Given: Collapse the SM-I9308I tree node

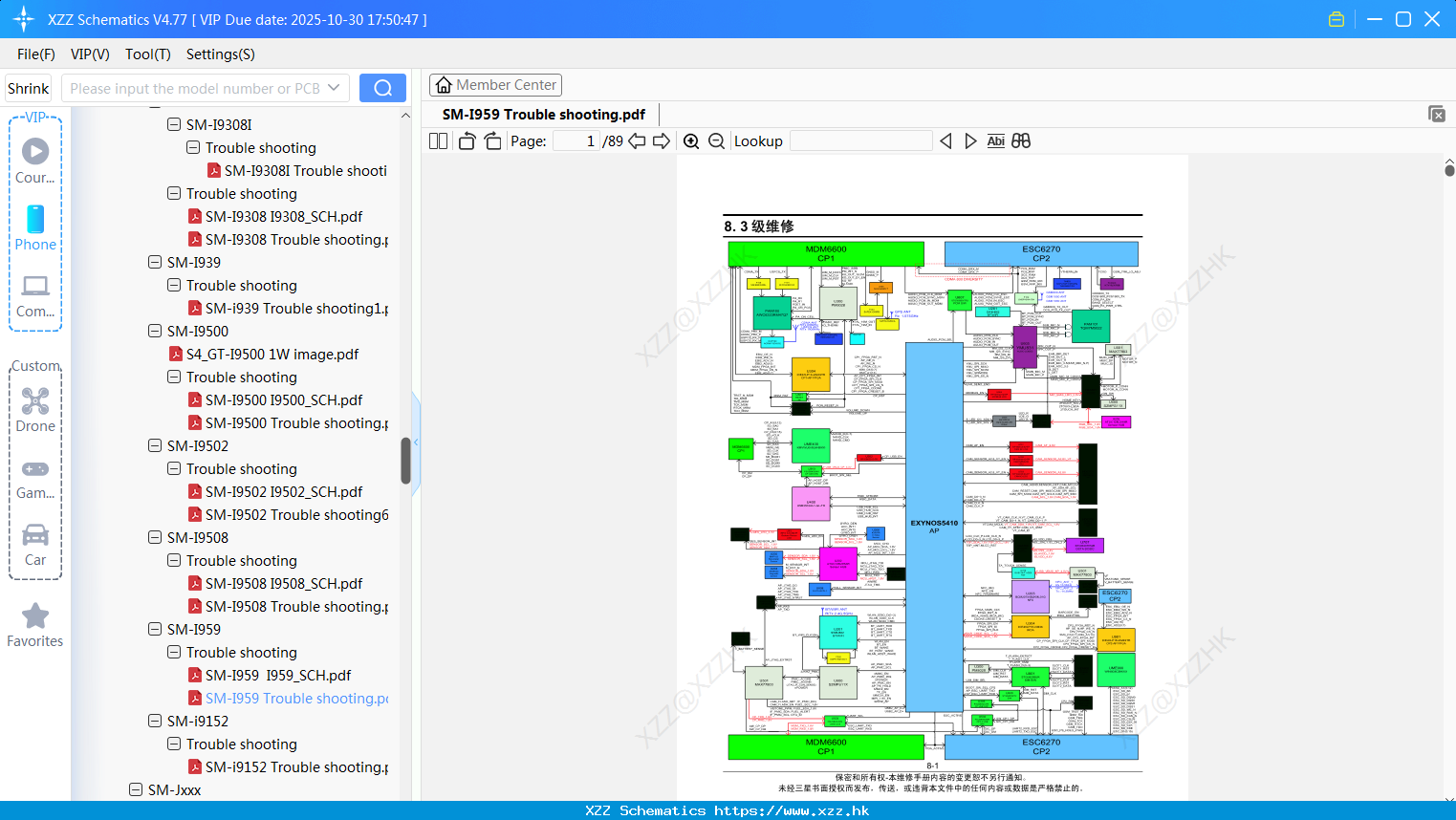Looking at the screenshot, I should pyautogui.click(x=174, y=124).
